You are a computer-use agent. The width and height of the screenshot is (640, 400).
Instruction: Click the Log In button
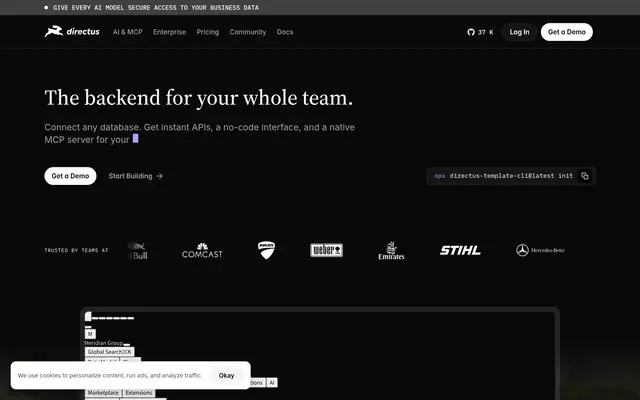coord(519,32)
